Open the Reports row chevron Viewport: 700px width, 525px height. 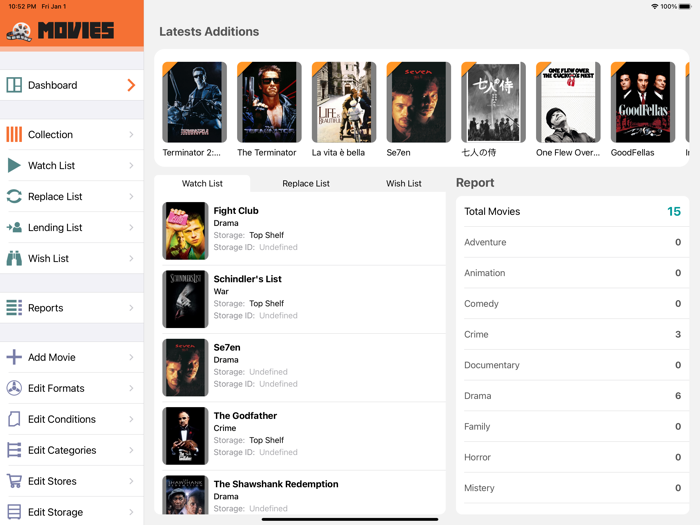[x=131, y=308]
